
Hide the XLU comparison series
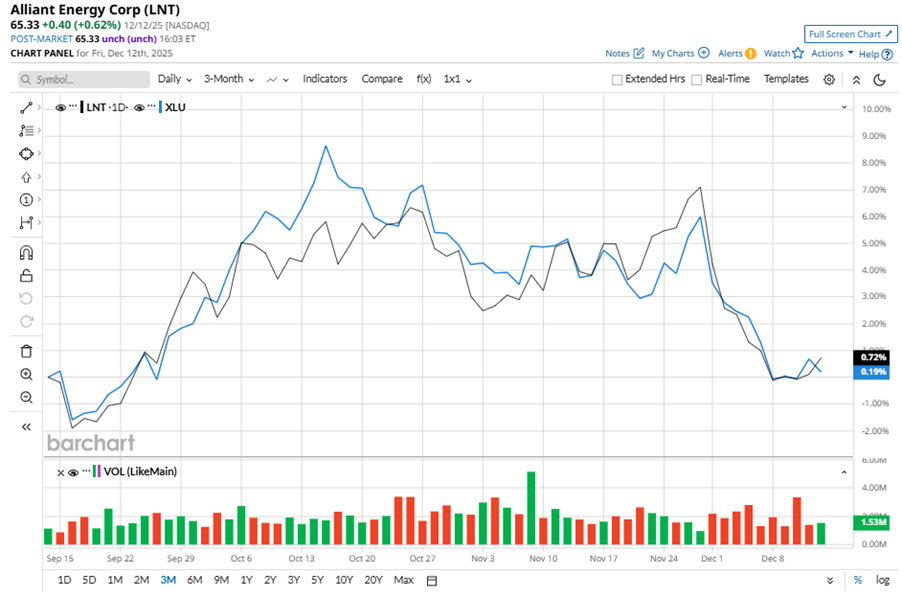coord(139,108)
